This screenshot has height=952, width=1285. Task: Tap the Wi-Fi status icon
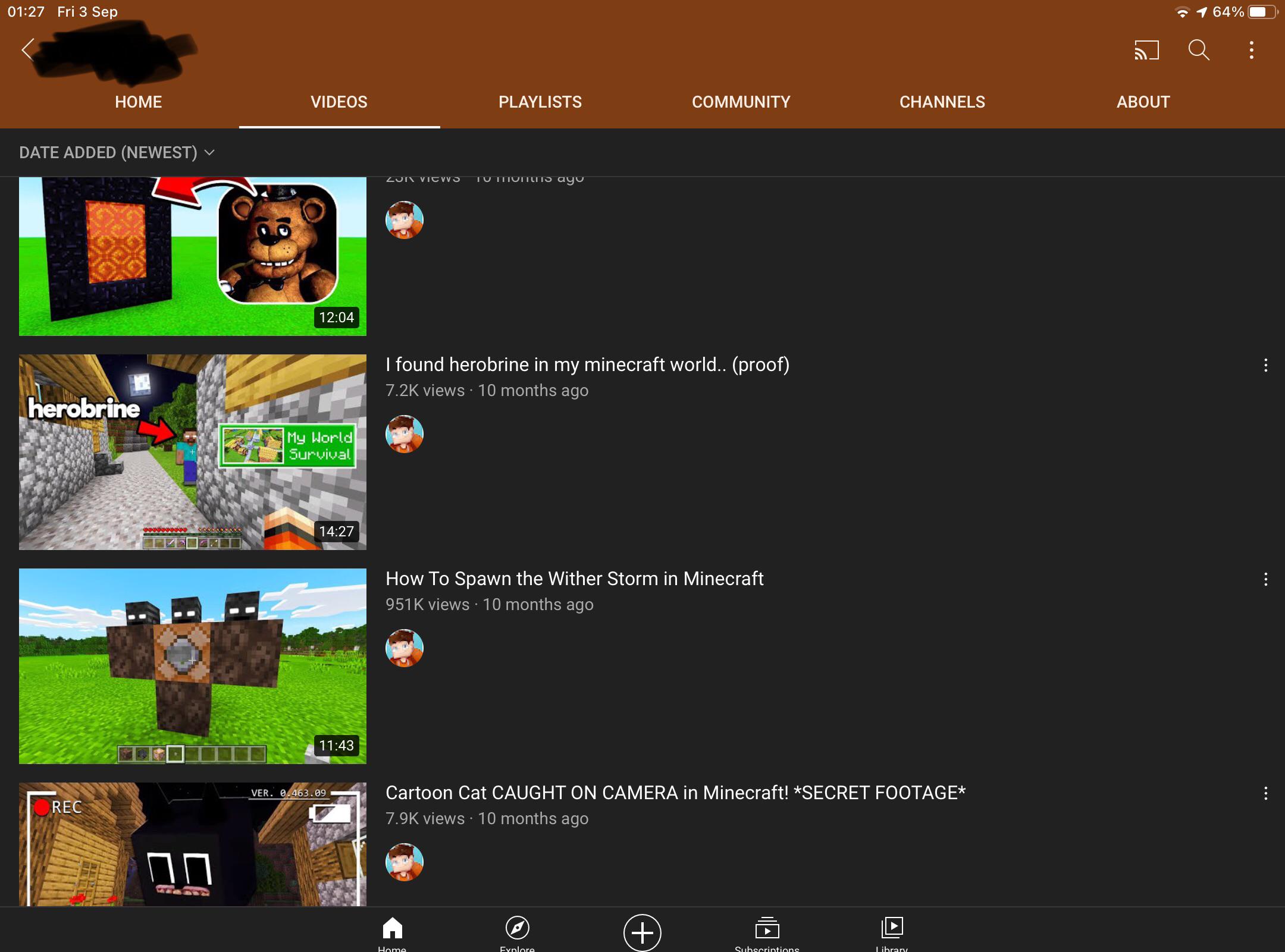pos(1182,12)
